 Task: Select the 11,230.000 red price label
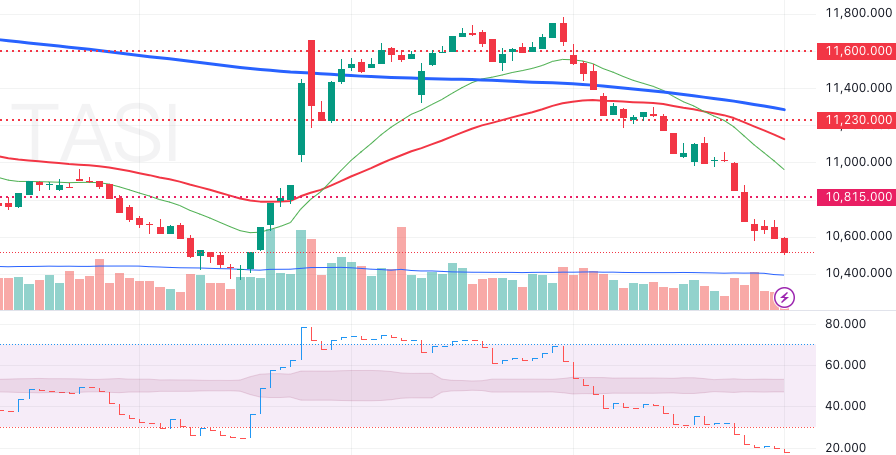(855, 120)
